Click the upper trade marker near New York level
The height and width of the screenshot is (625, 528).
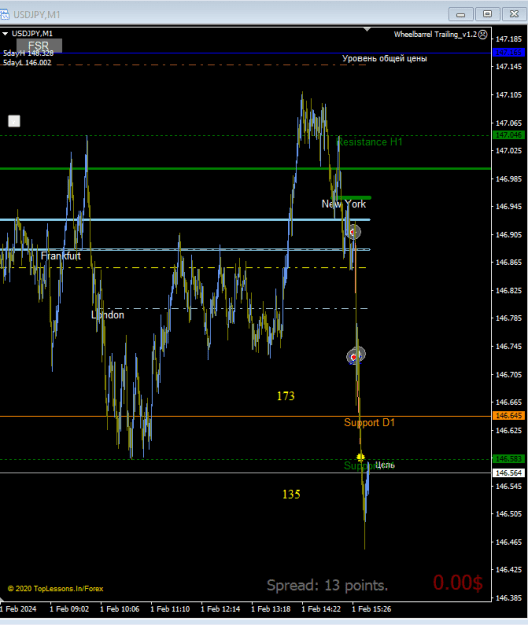click(x=353, y=232)
